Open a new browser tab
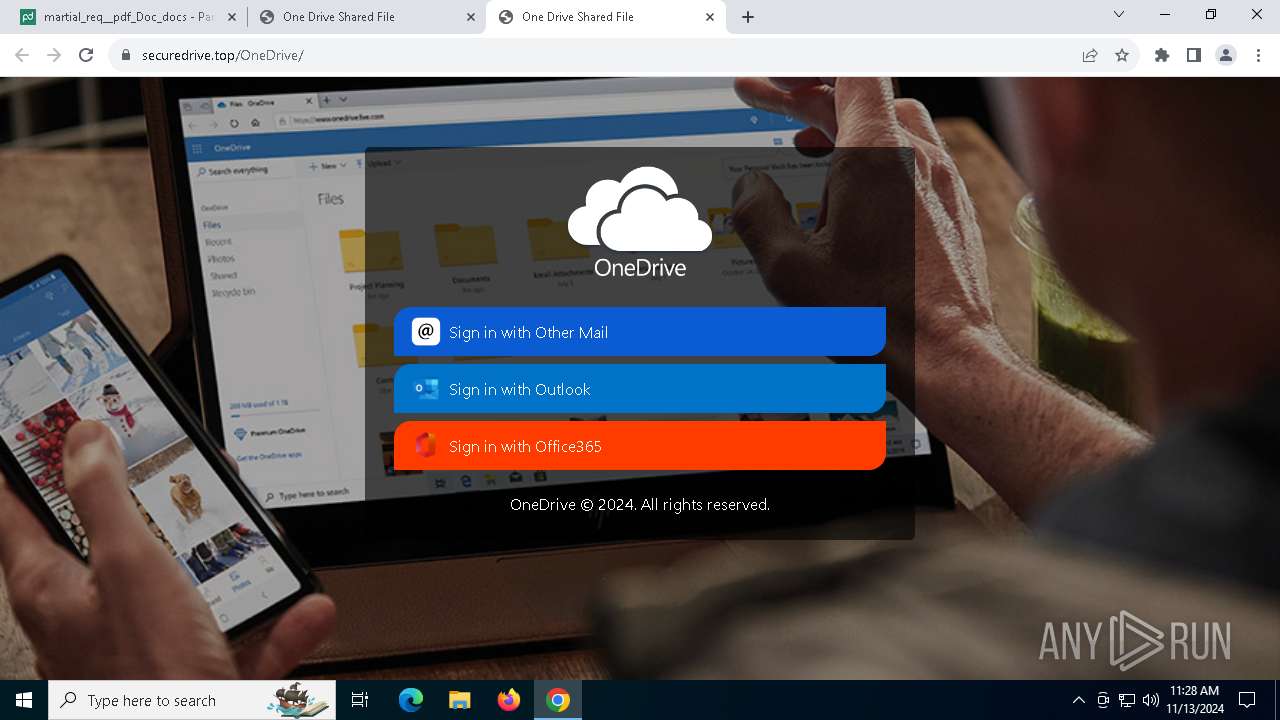This screenshot has width=1280, height=720. (x=748, y=17)
